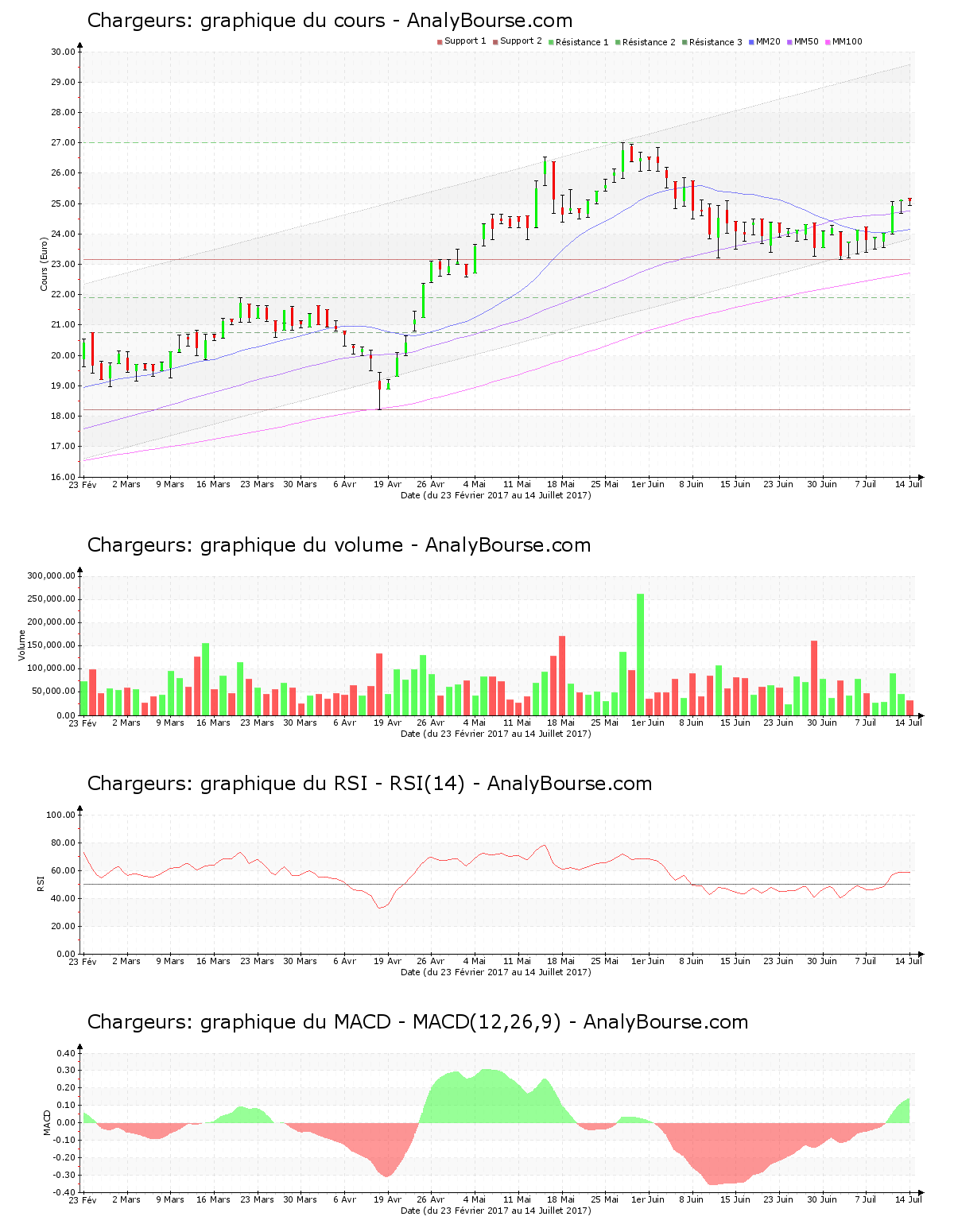Screen dimensions: 954x1232
Task: Click the date range caption under the volume chart
Action: [495, 734]
